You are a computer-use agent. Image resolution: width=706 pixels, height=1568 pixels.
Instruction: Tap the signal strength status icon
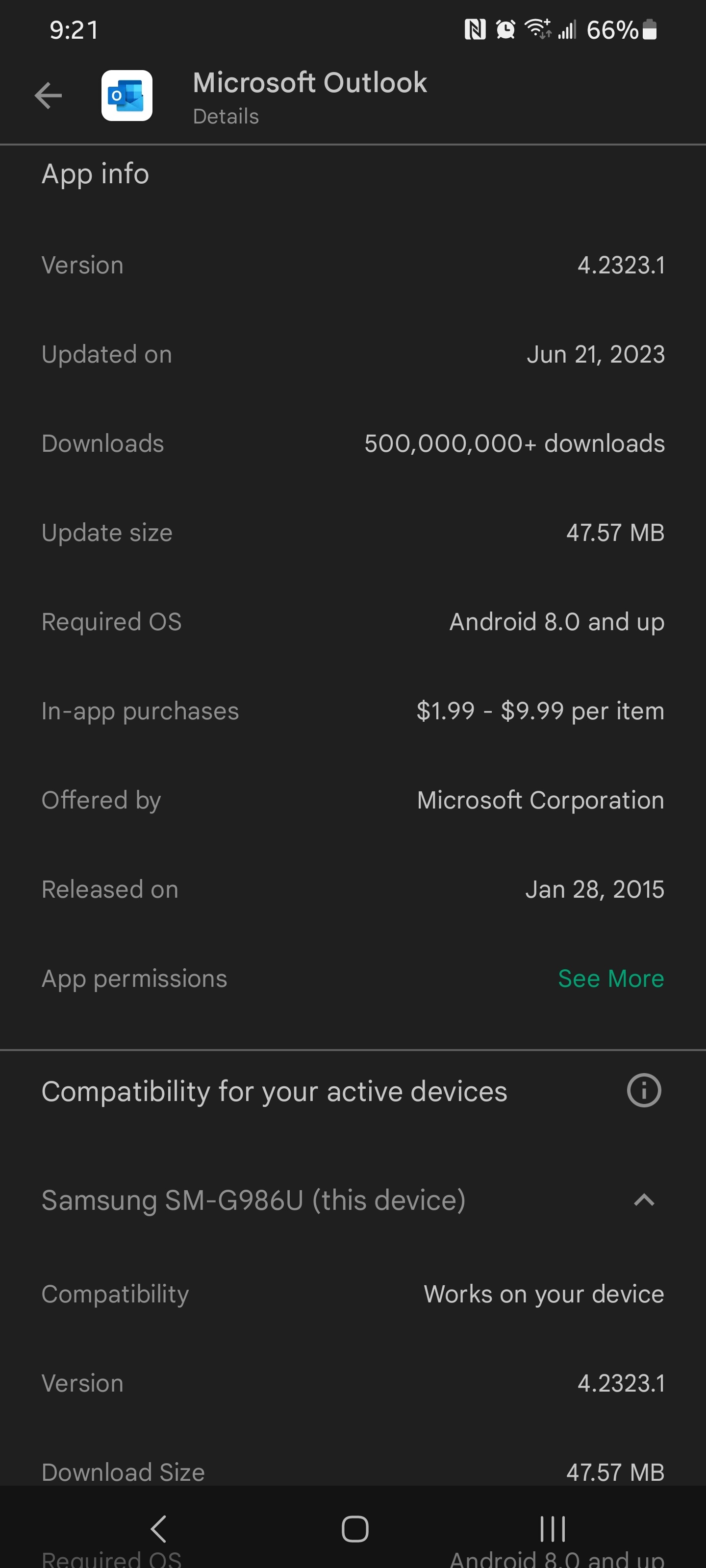[567, 29]
